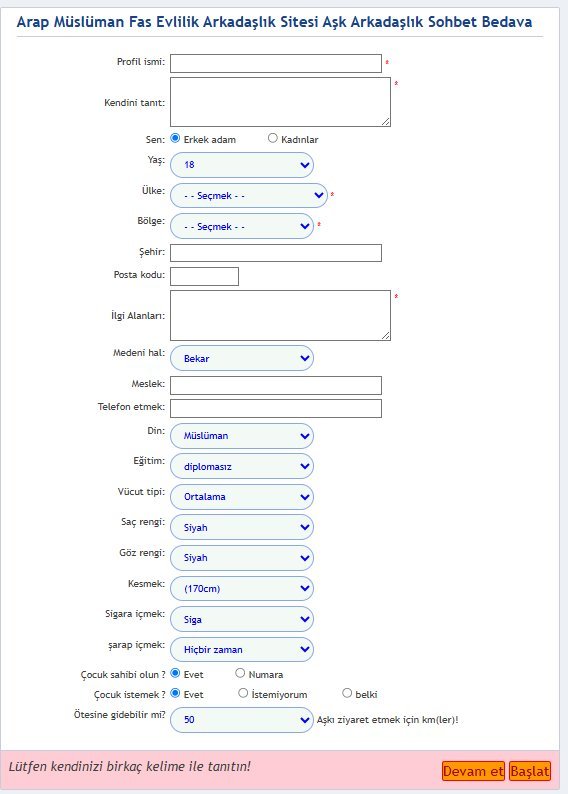Open şarap içmek dropdown Hiçbir zaman

(x=242, y=650)
